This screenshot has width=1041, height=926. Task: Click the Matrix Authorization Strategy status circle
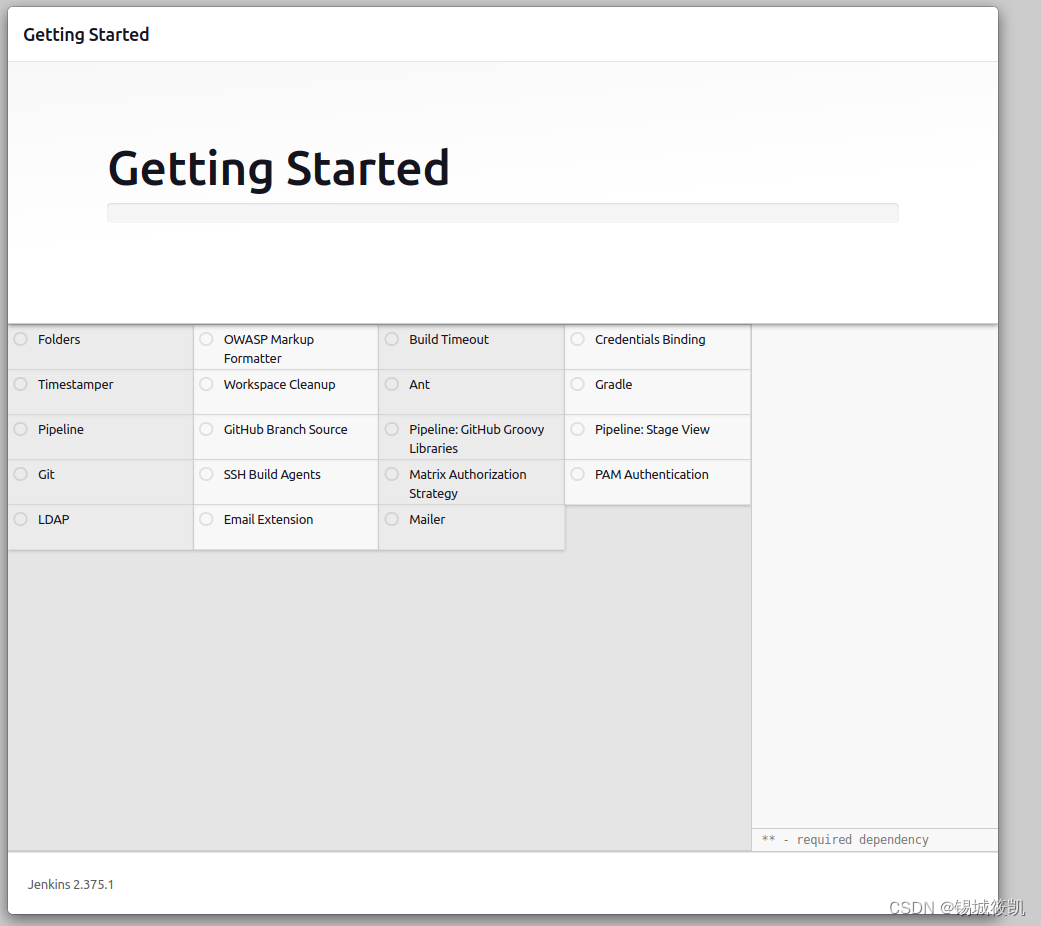coord(392,475)
